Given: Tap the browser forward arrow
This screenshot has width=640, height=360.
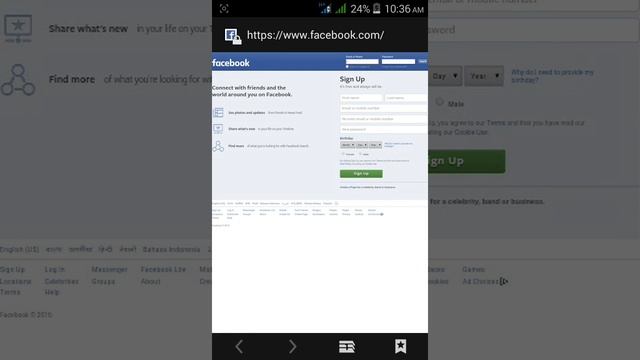Looking at the screenshot, I should 292,347.
